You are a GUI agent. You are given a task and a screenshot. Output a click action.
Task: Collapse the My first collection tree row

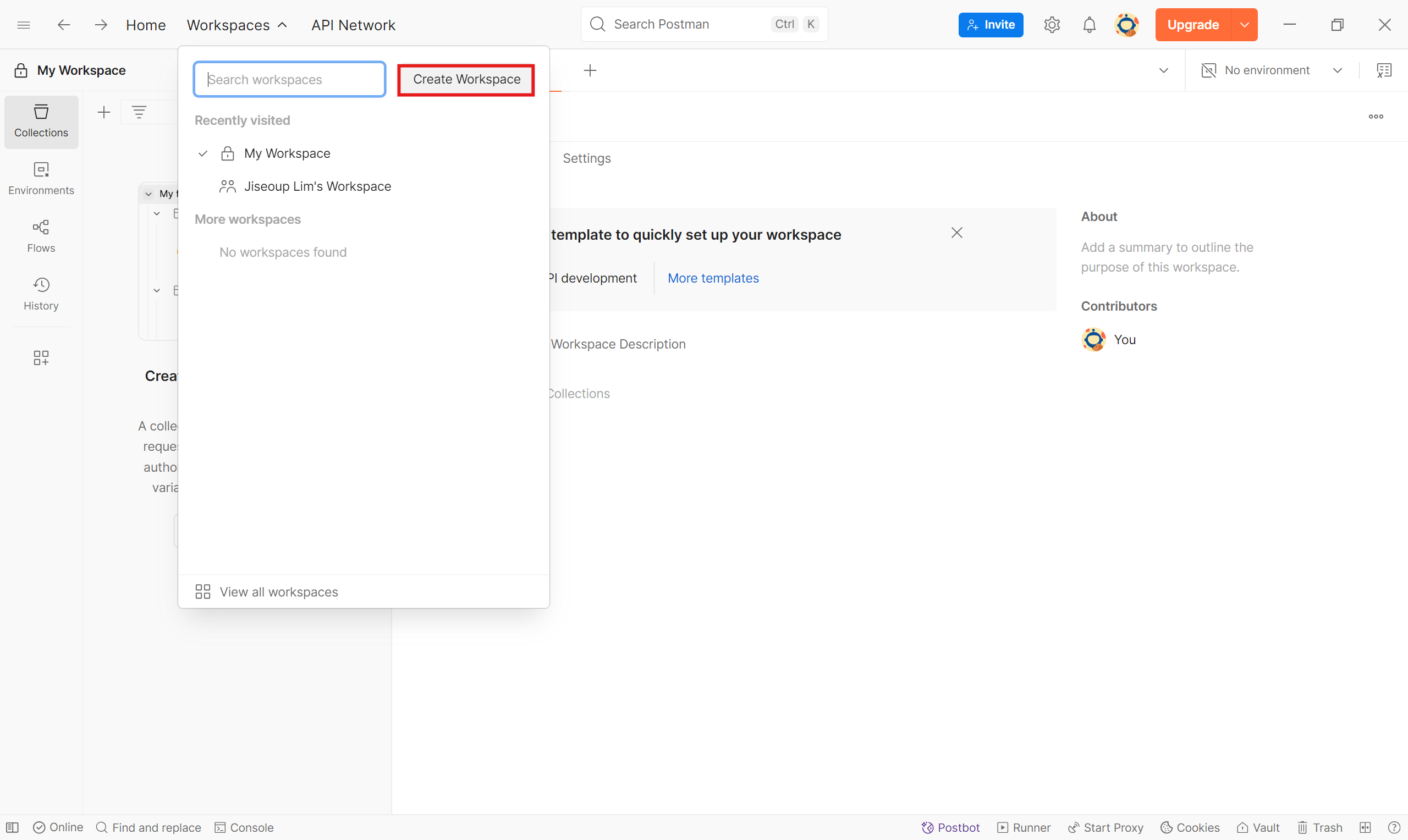[148, 194]
